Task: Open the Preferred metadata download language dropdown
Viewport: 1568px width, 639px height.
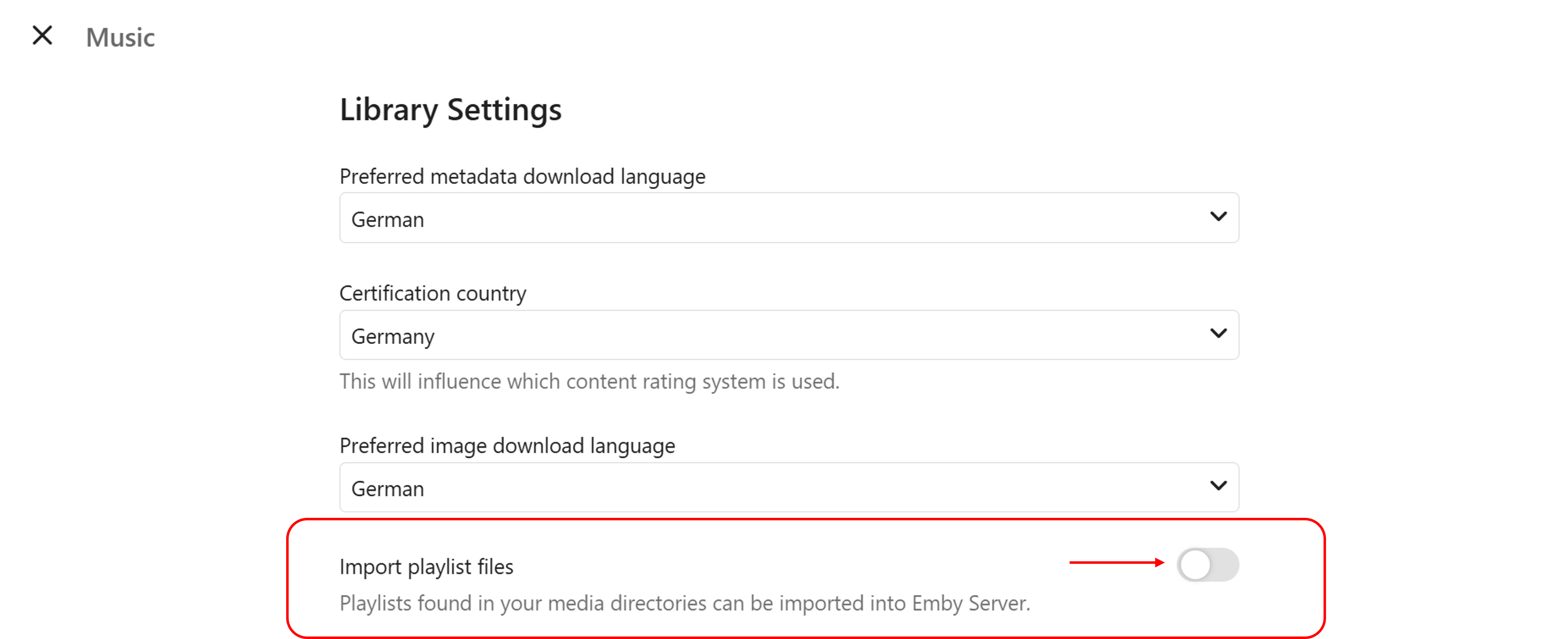Action: point(788,218)
